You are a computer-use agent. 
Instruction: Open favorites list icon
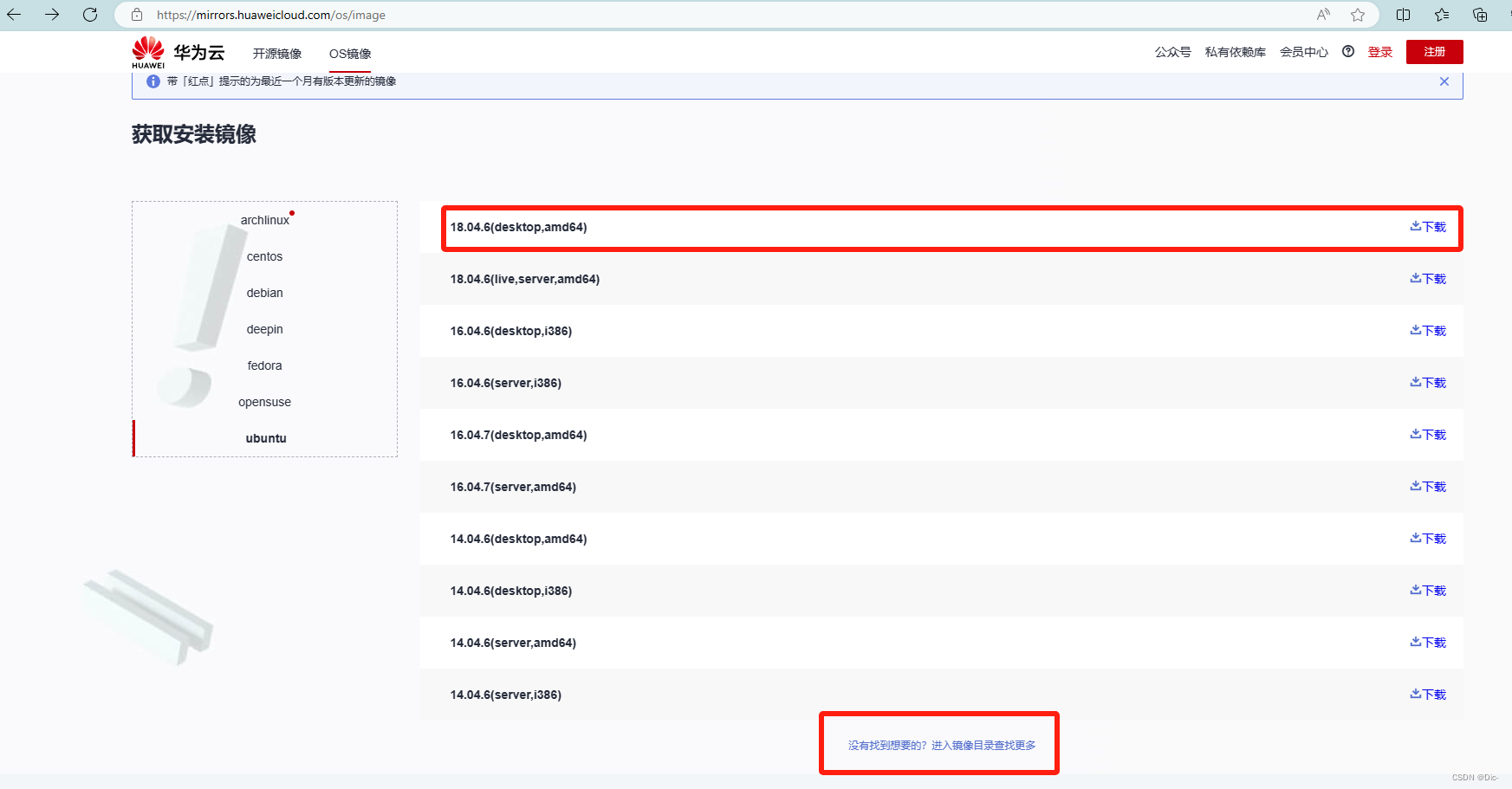point(1442,15)
